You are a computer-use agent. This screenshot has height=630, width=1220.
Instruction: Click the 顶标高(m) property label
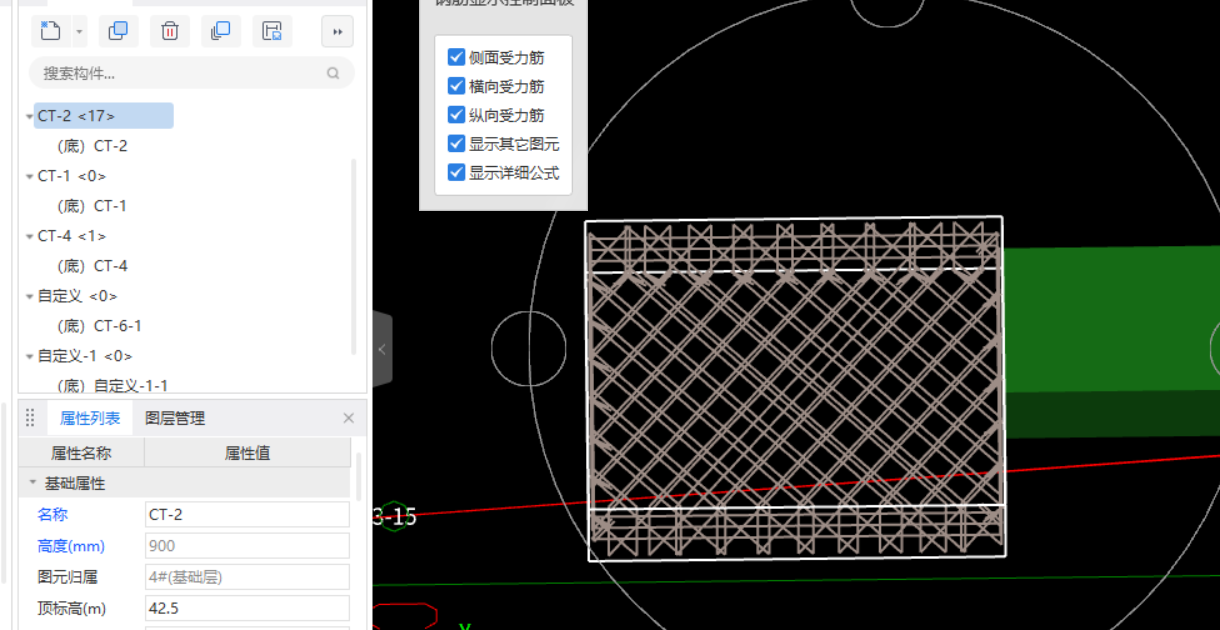(x=71, y=608)
